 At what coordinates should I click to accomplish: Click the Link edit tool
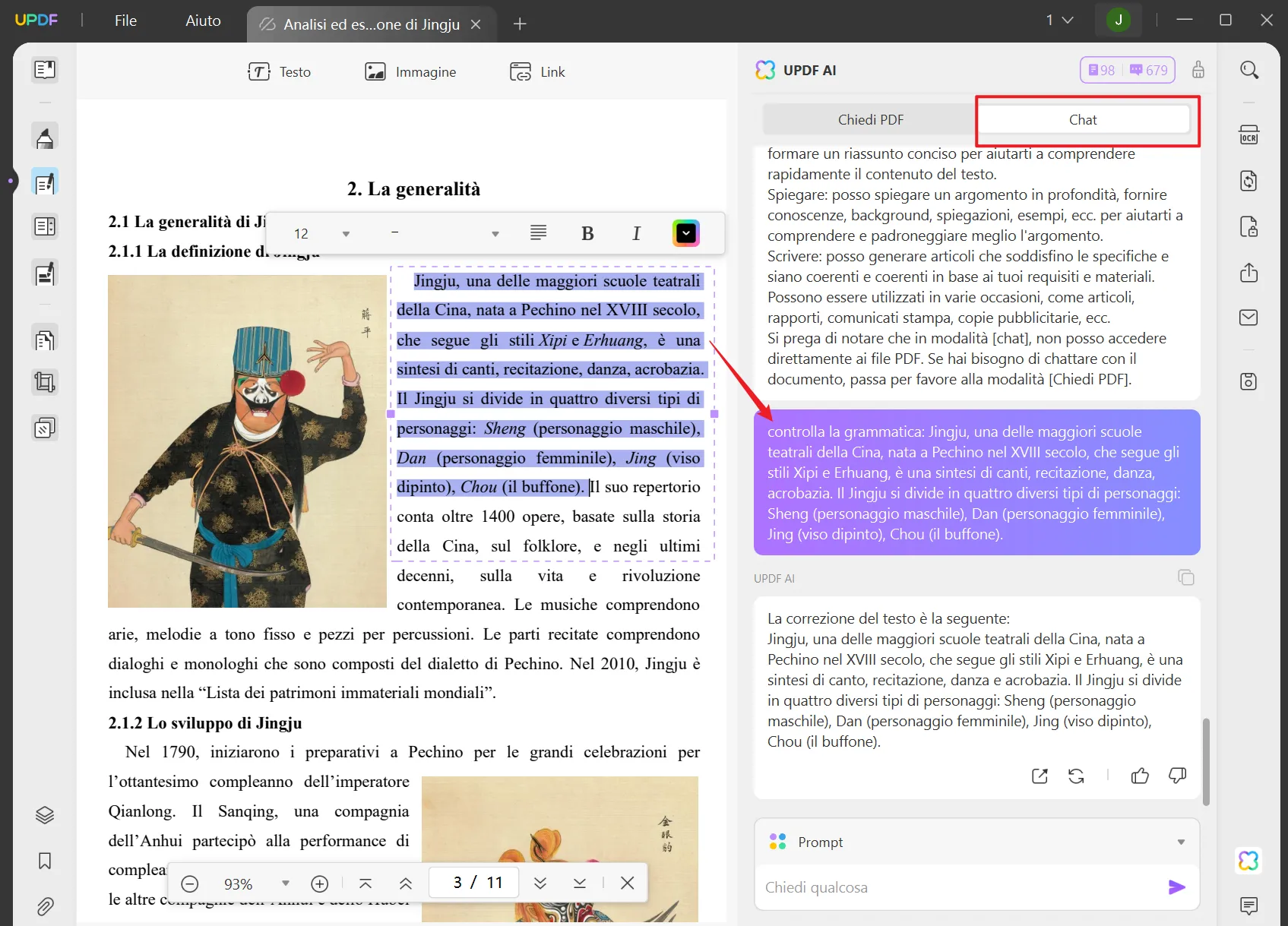(537, 71)
